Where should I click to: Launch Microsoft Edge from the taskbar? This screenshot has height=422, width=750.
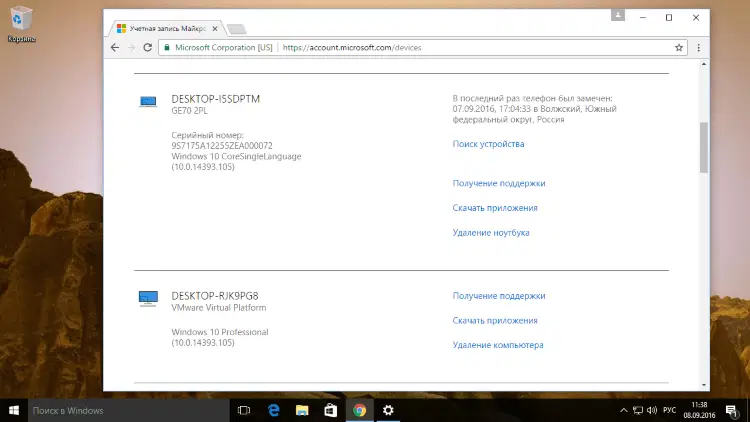[274, 411]
